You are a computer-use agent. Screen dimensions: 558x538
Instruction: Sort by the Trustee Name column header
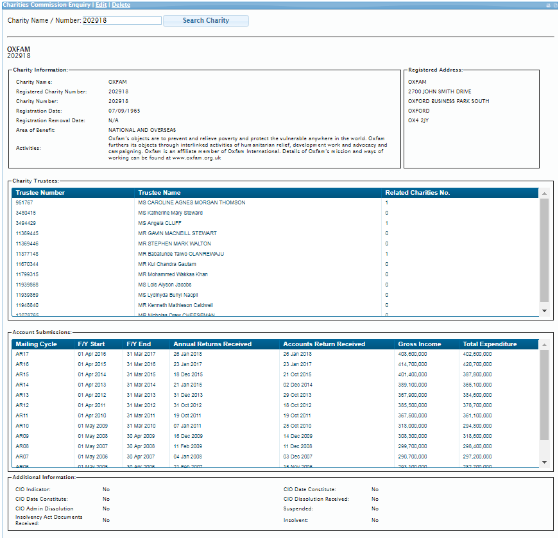[258, 192]
